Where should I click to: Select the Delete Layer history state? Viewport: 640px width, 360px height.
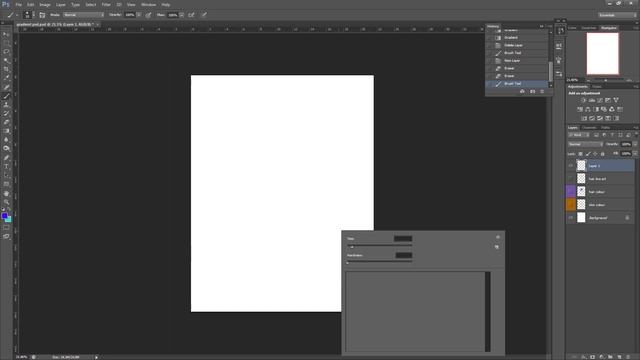click(517, 45)
